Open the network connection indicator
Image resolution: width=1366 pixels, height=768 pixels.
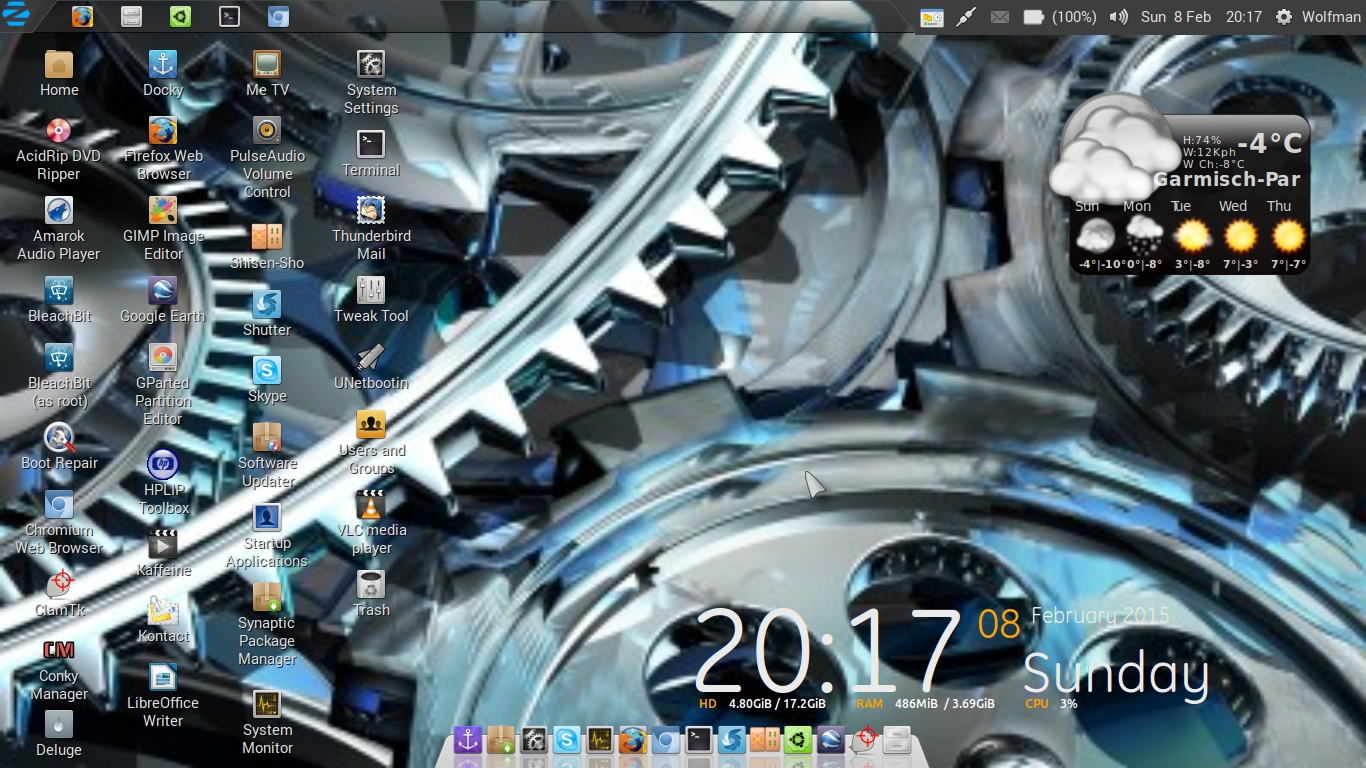coord(965,17)
